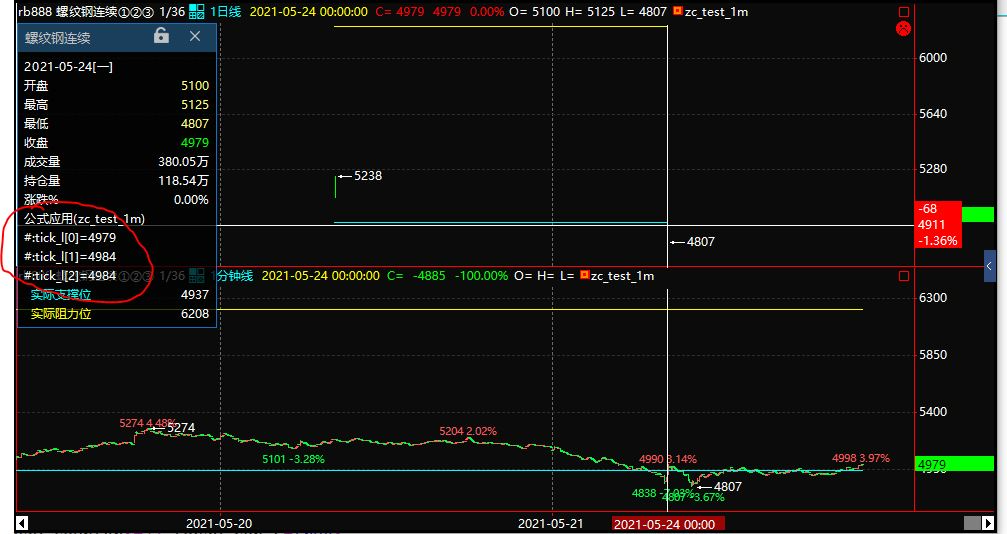The height and width of the screenshot is (534, 1007).
Task: Click the zc_test_1m indicator icon in top chart
Action: 677,12
